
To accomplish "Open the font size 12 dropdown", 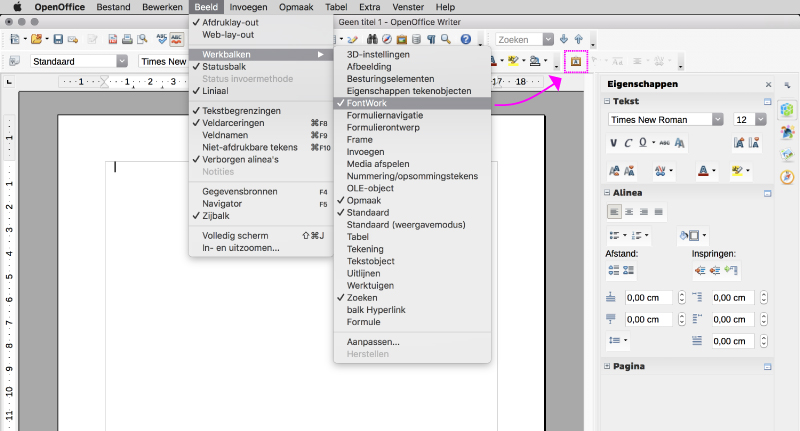I will click(761, 119).
